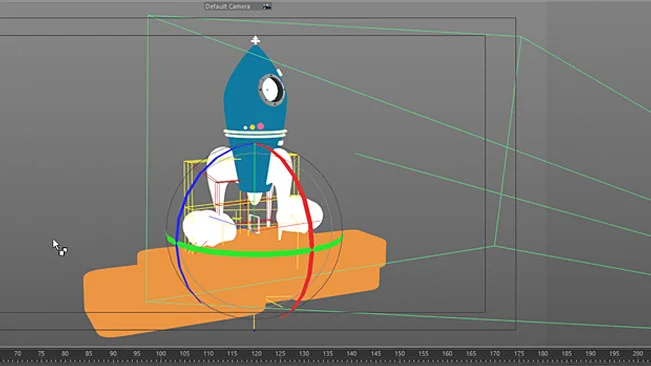Jump to frame 90 on the timeline ruler

(113, 354)
